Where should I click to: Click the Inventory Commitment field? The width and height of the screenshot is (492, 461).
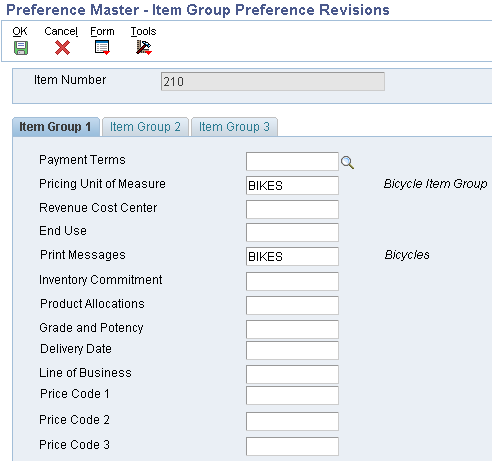tap(292, 281)
